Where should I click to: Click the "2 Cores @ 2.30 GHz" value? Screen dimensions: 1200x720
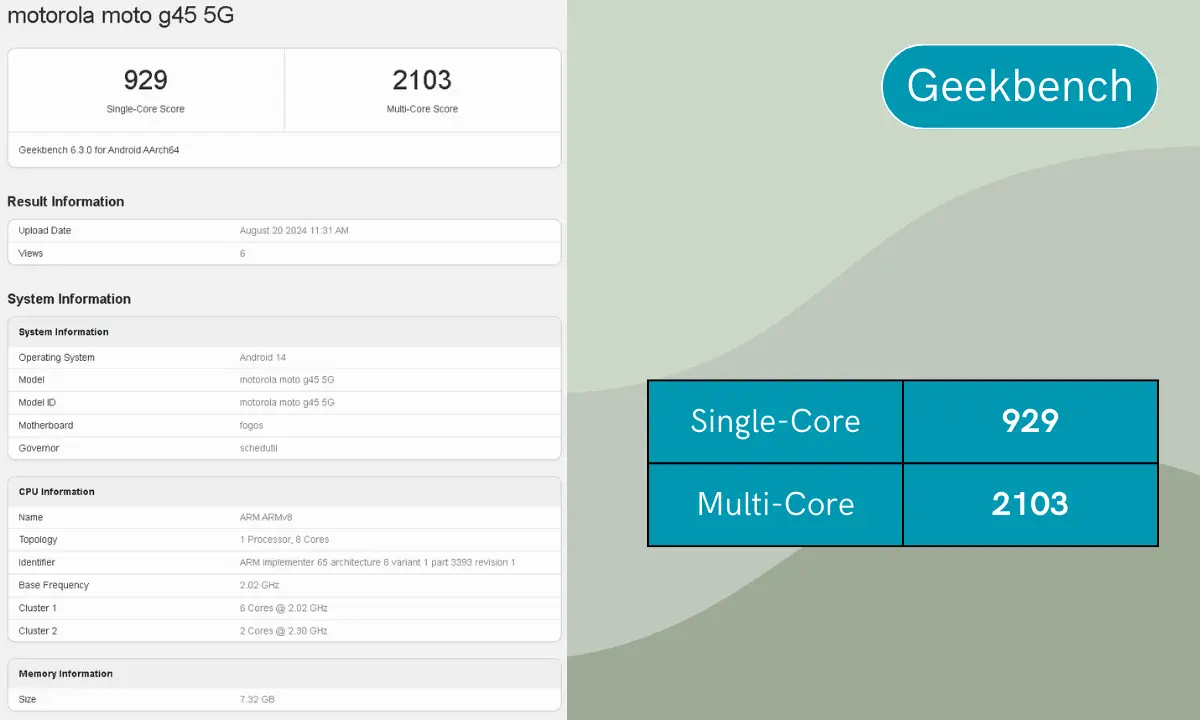(284, 632)
